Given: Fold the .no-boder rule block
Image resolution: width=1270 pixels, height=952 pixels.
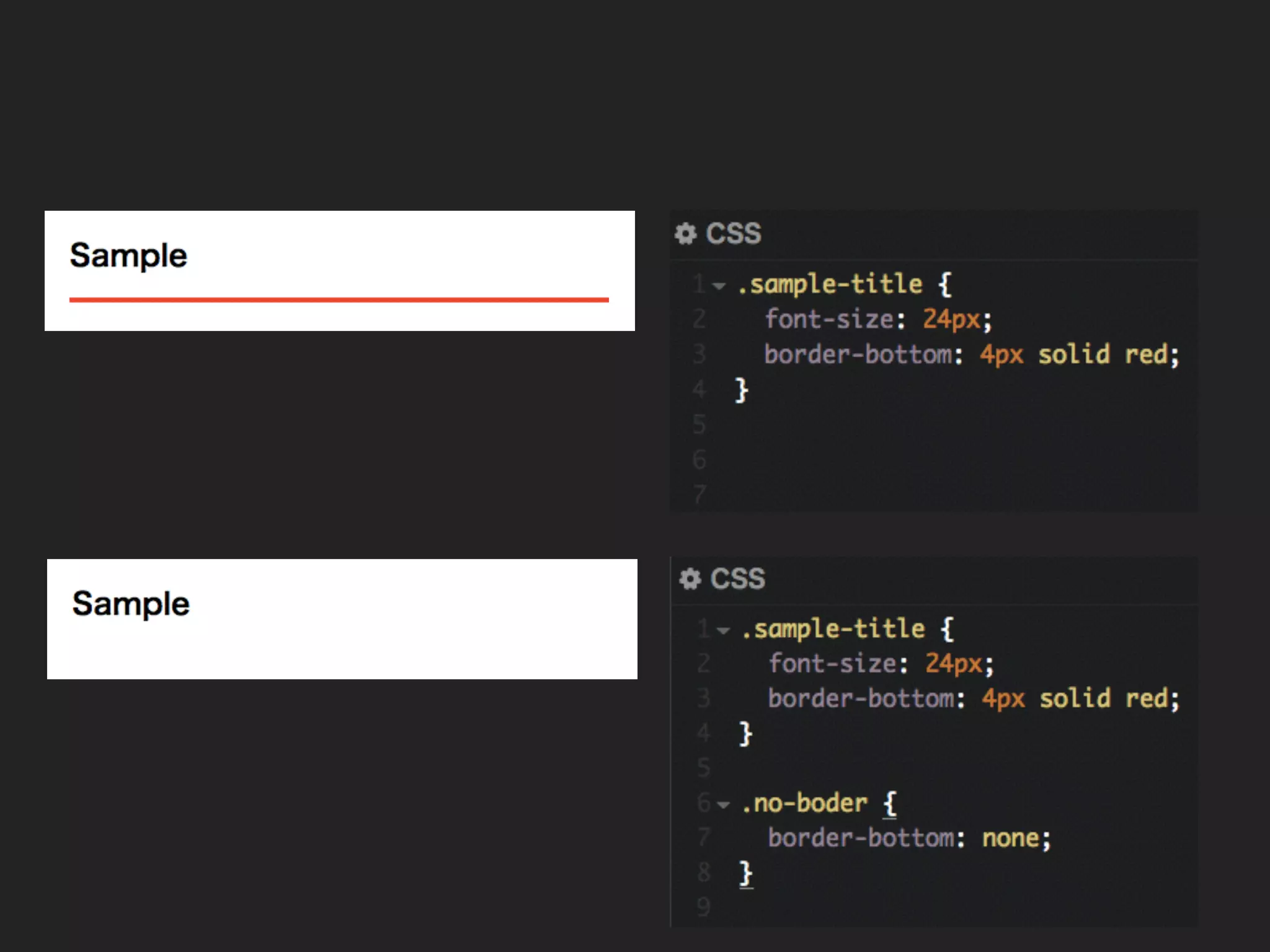Looking at the screenshot, I should 723,805.
